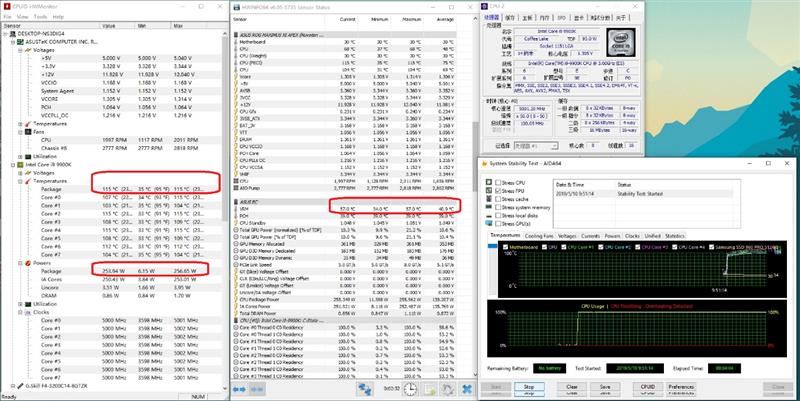Click the CPU-Z title bar app icon
The width and height of the screenshot is (800, 401).
485,6
